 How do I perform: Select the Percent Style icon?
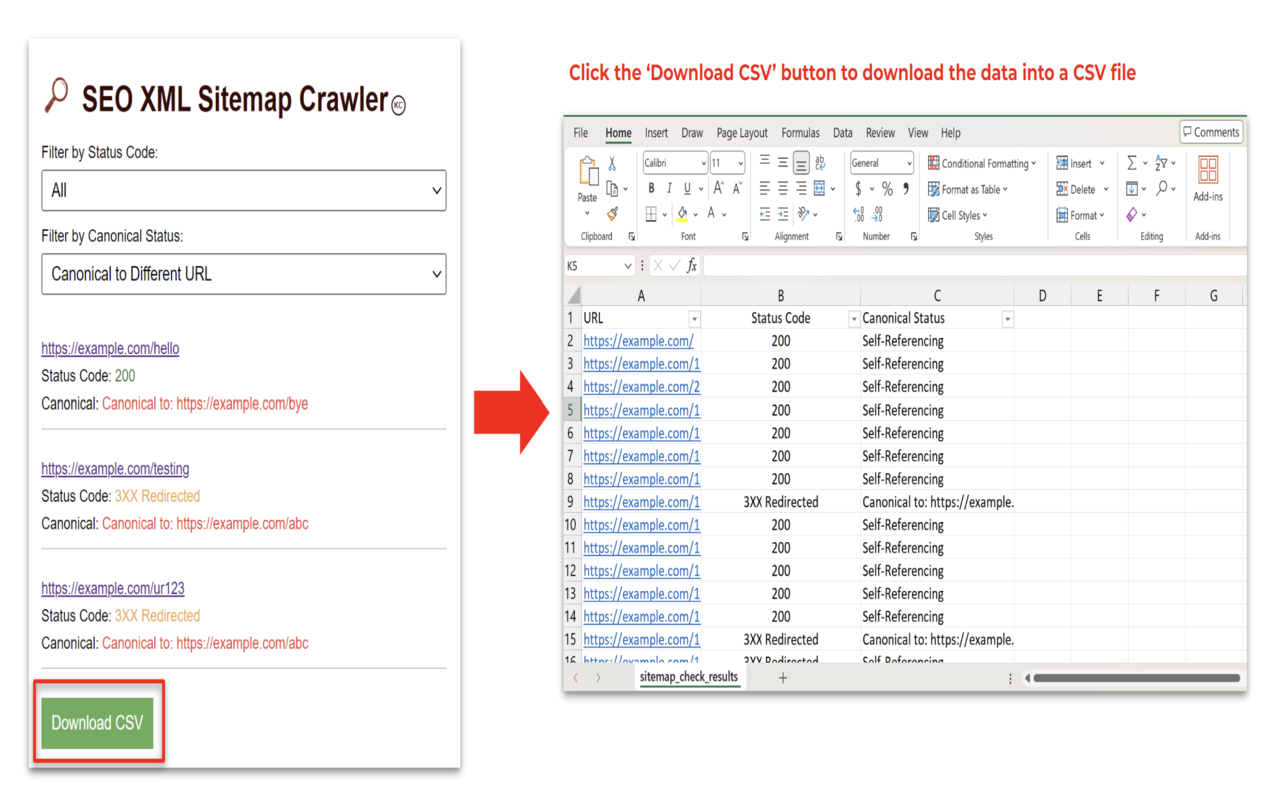(886, 188)
